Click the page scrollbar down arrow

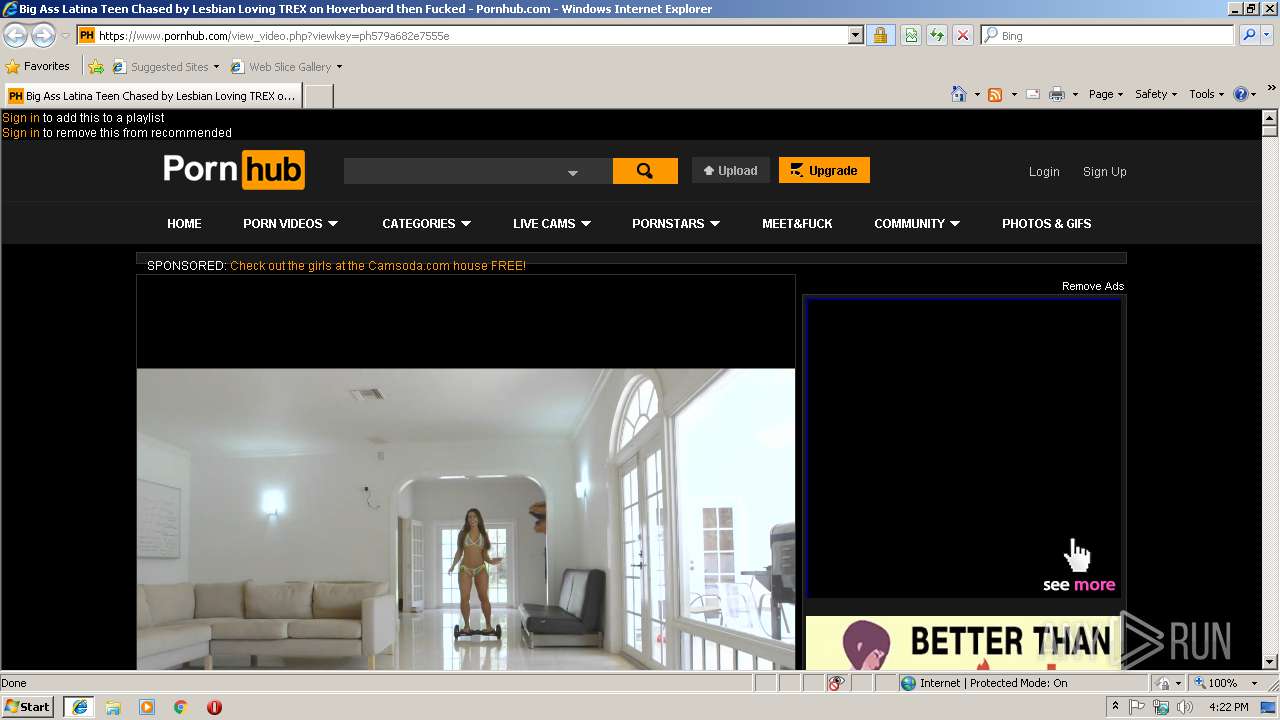tap(1270, 661)
